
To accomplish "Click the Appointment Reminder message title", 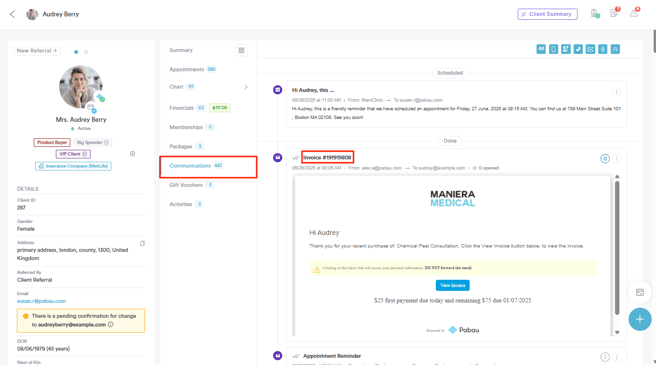I will (332, 356).
